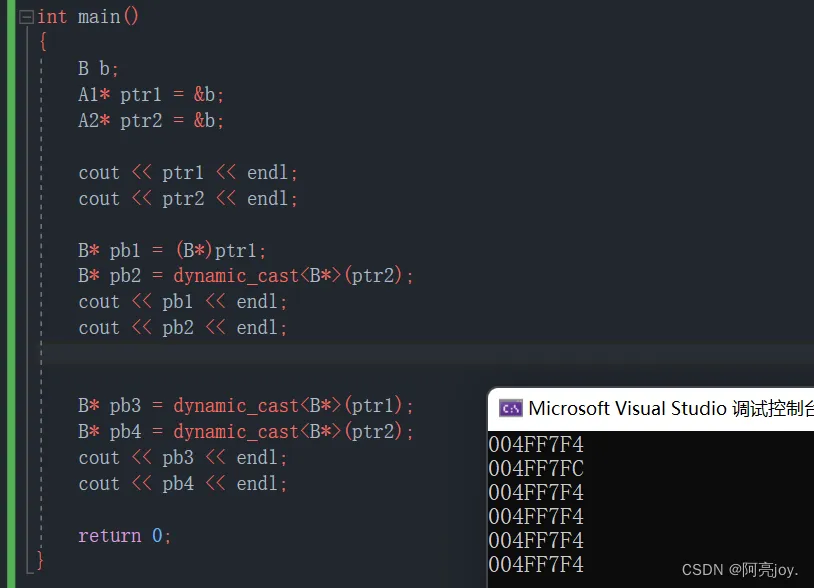Place cursor on 'cout << pb3 << endl;'

183,458
